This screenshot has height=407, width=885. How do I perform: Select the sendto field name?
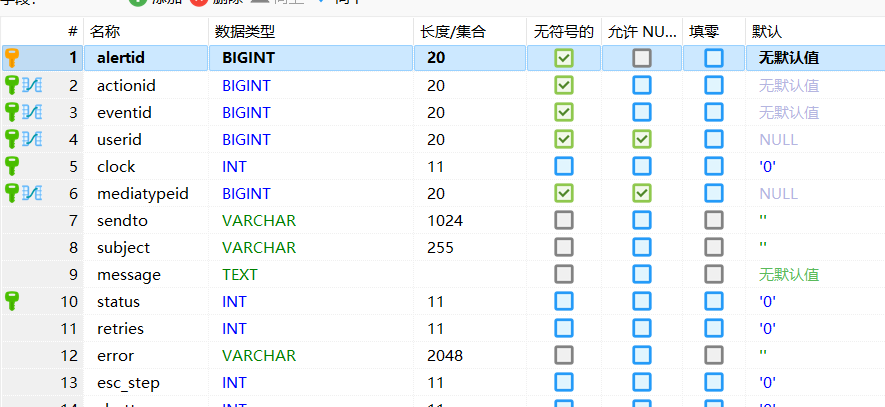[122, 221]
